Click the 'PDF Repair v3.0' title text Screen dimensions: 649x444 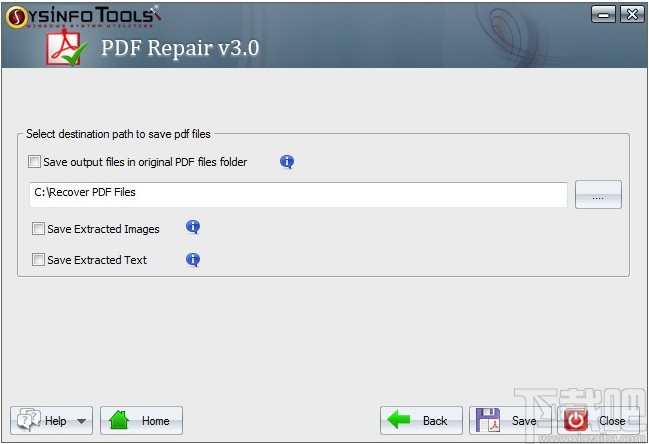180,48
